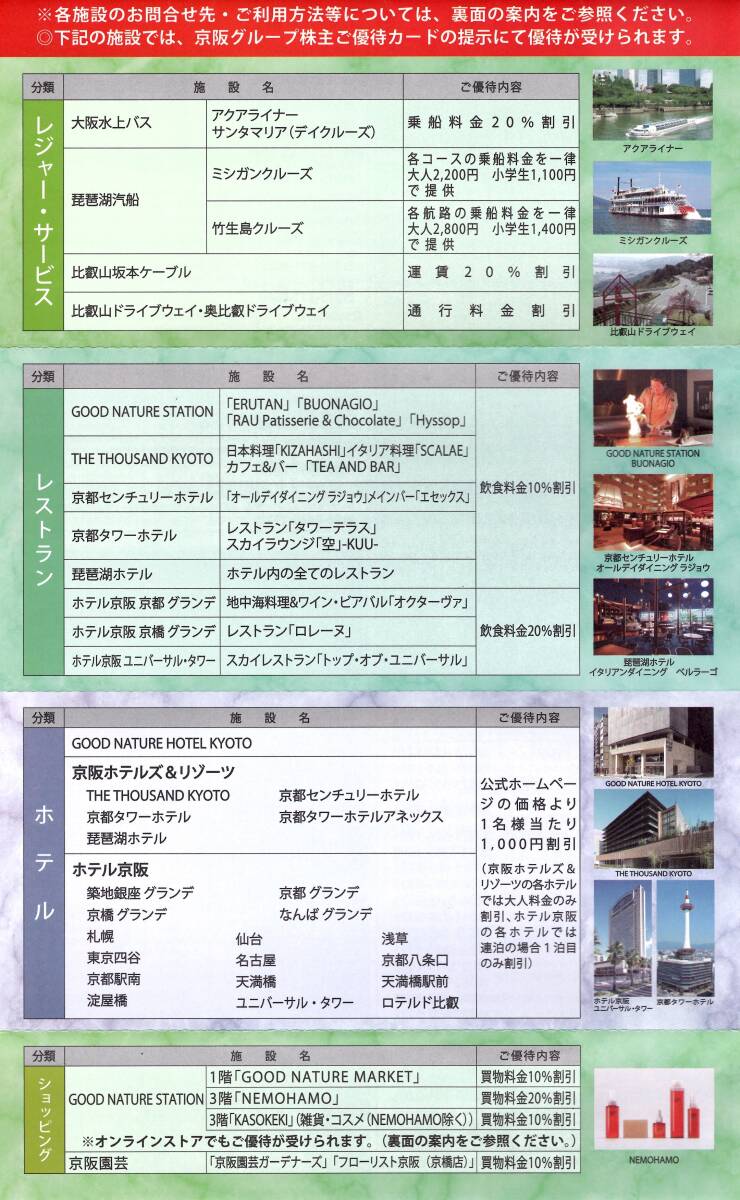Click the 琵琶湖ホテル ベルラーゴ dining photo
The image size is (740, 1200).
[653, 616]
